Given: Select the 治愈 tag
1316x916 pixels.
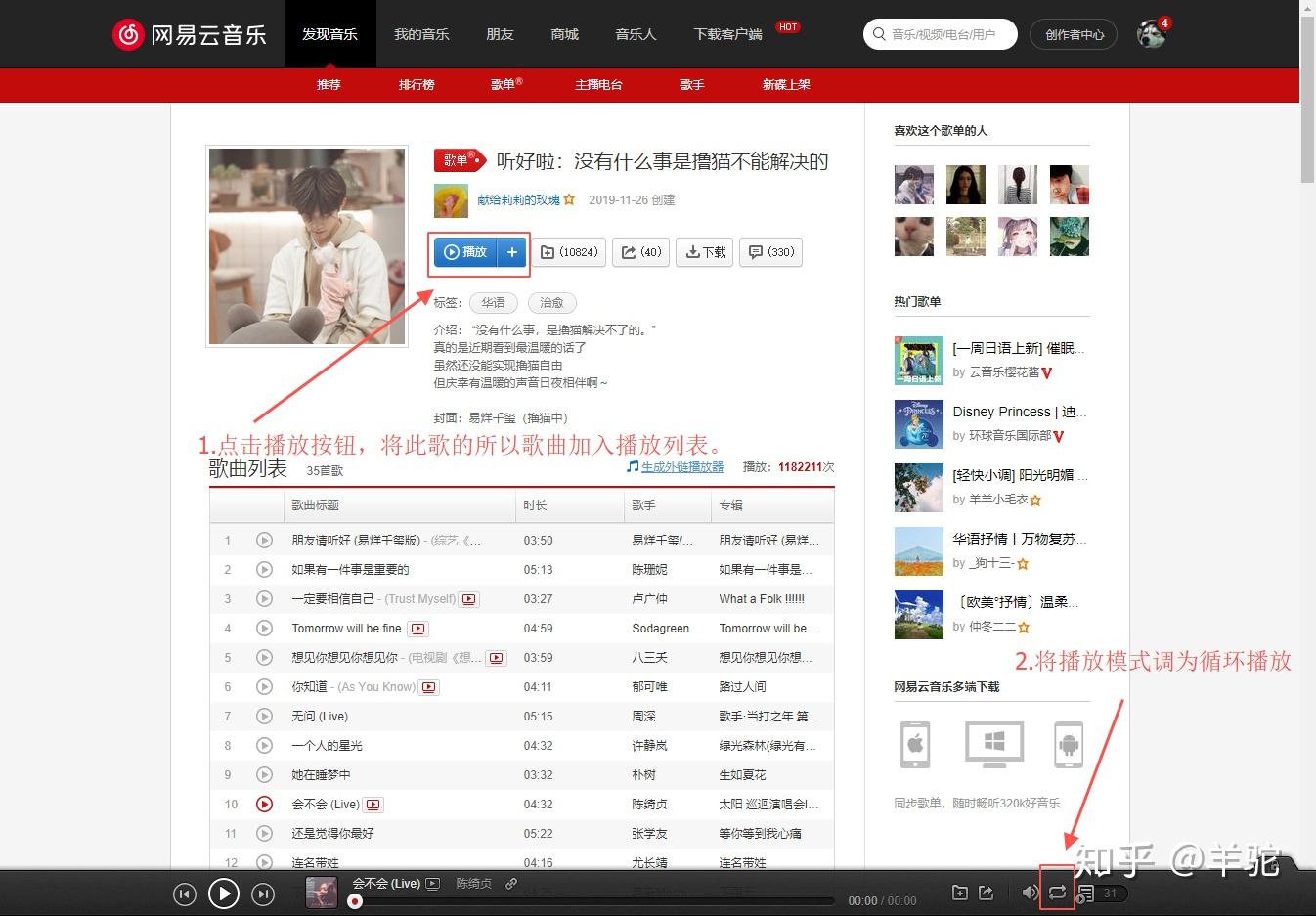Looking at the screenshot, I should pos(552,303).
